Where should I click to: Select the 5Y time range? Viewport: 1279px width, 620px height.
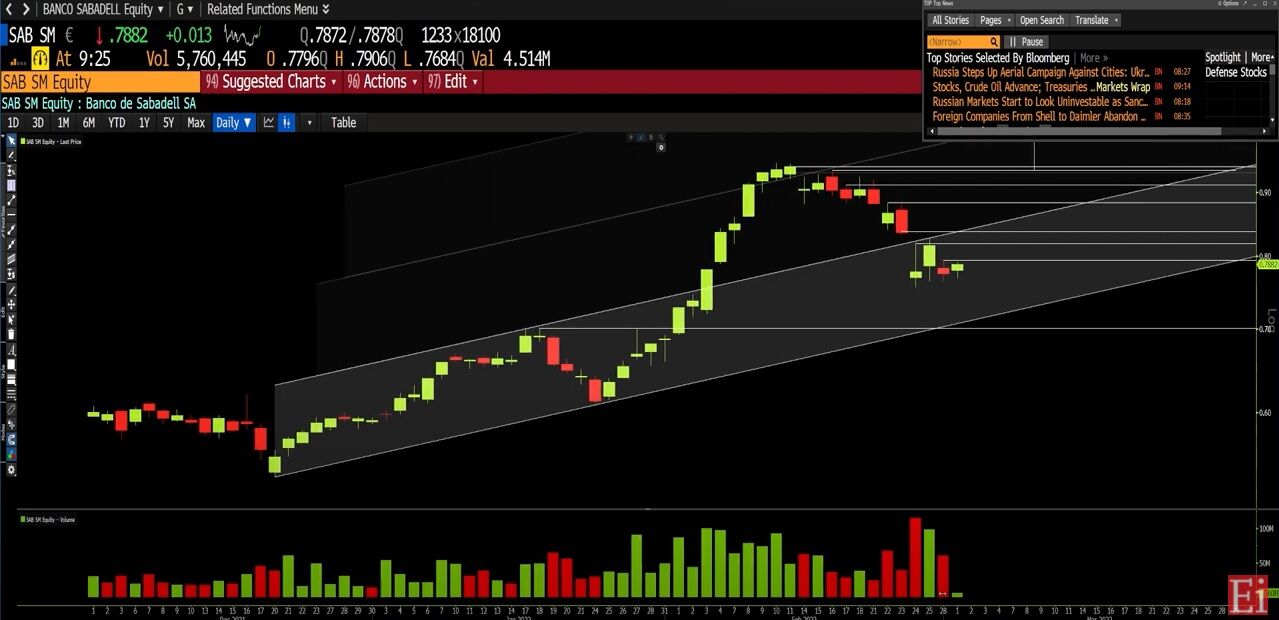tap(168, 123)
